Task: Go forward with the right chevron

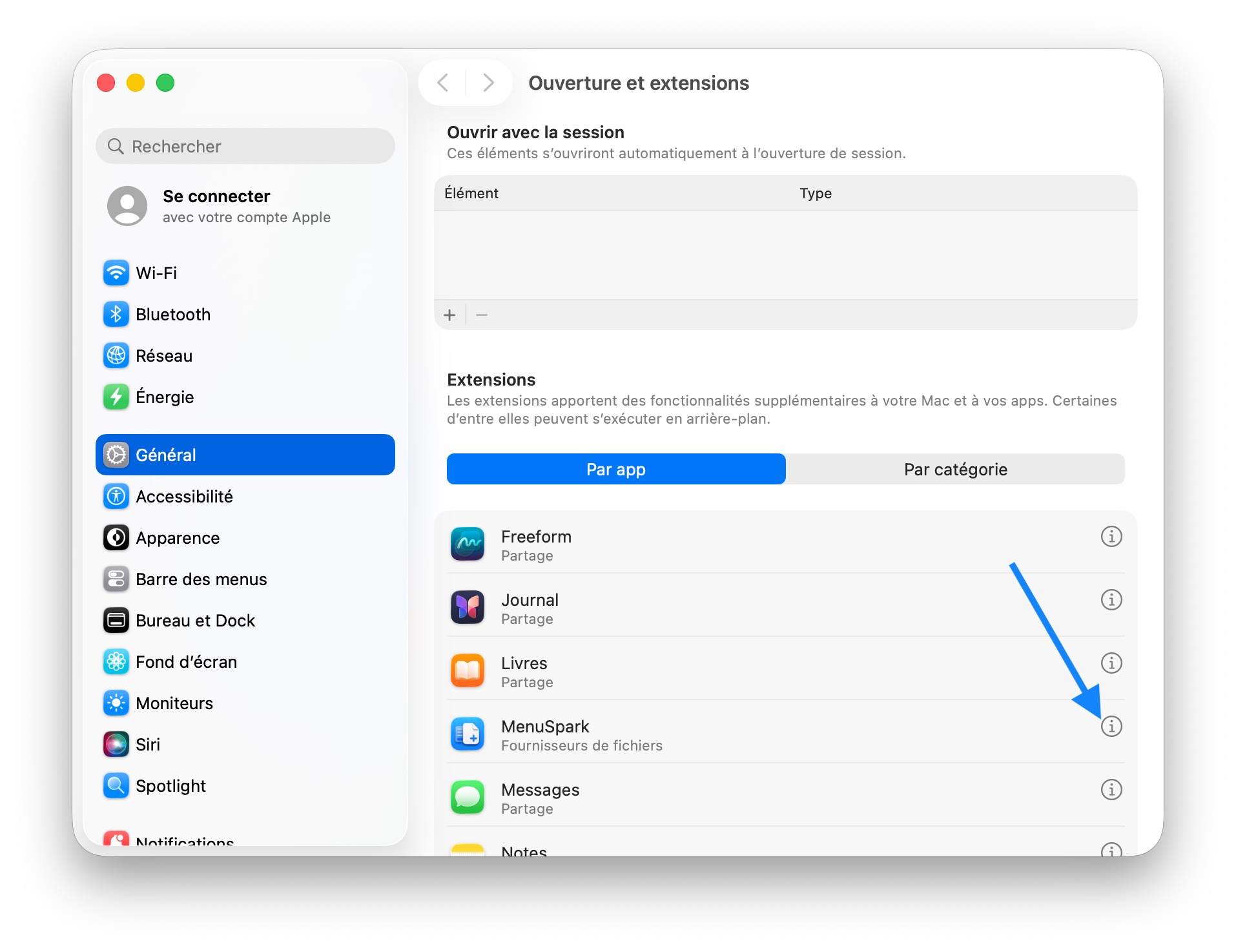Action: tap(488, 83)
